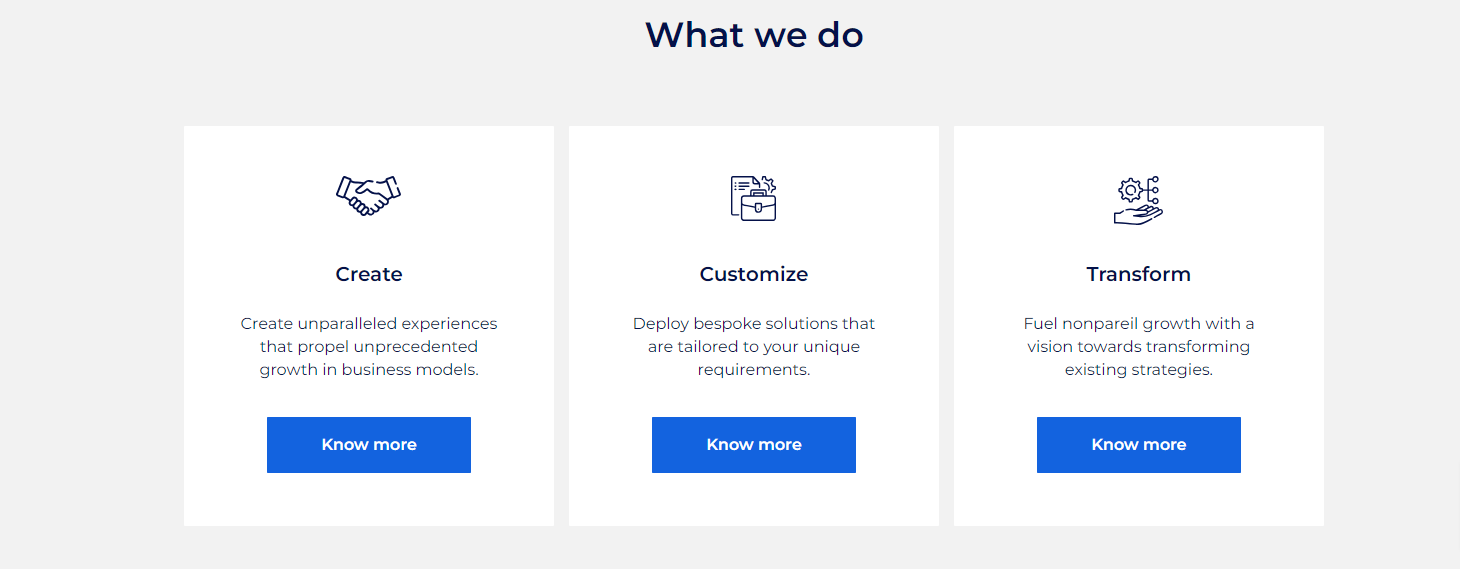Click the 'Fuel nonpareil growth' description text
1460x569 pixels.
1138,346
